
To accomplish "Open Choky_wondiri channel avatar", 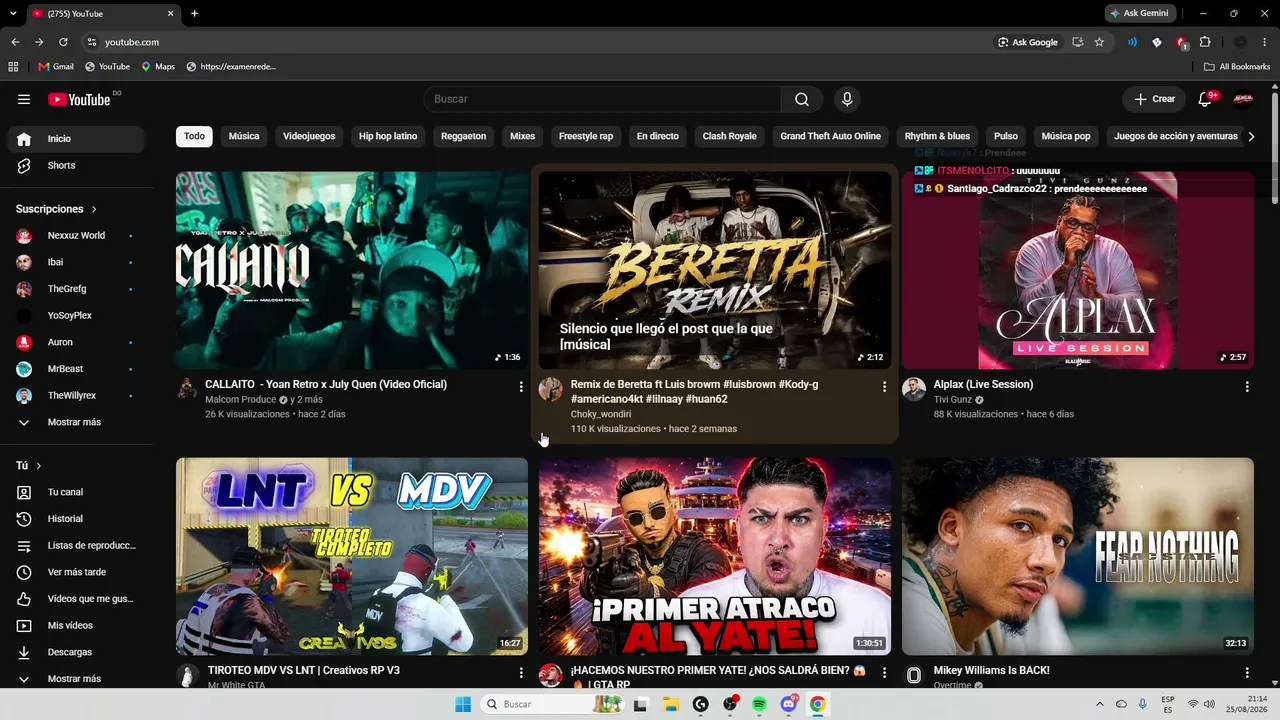I will click(x=551, y=389).
